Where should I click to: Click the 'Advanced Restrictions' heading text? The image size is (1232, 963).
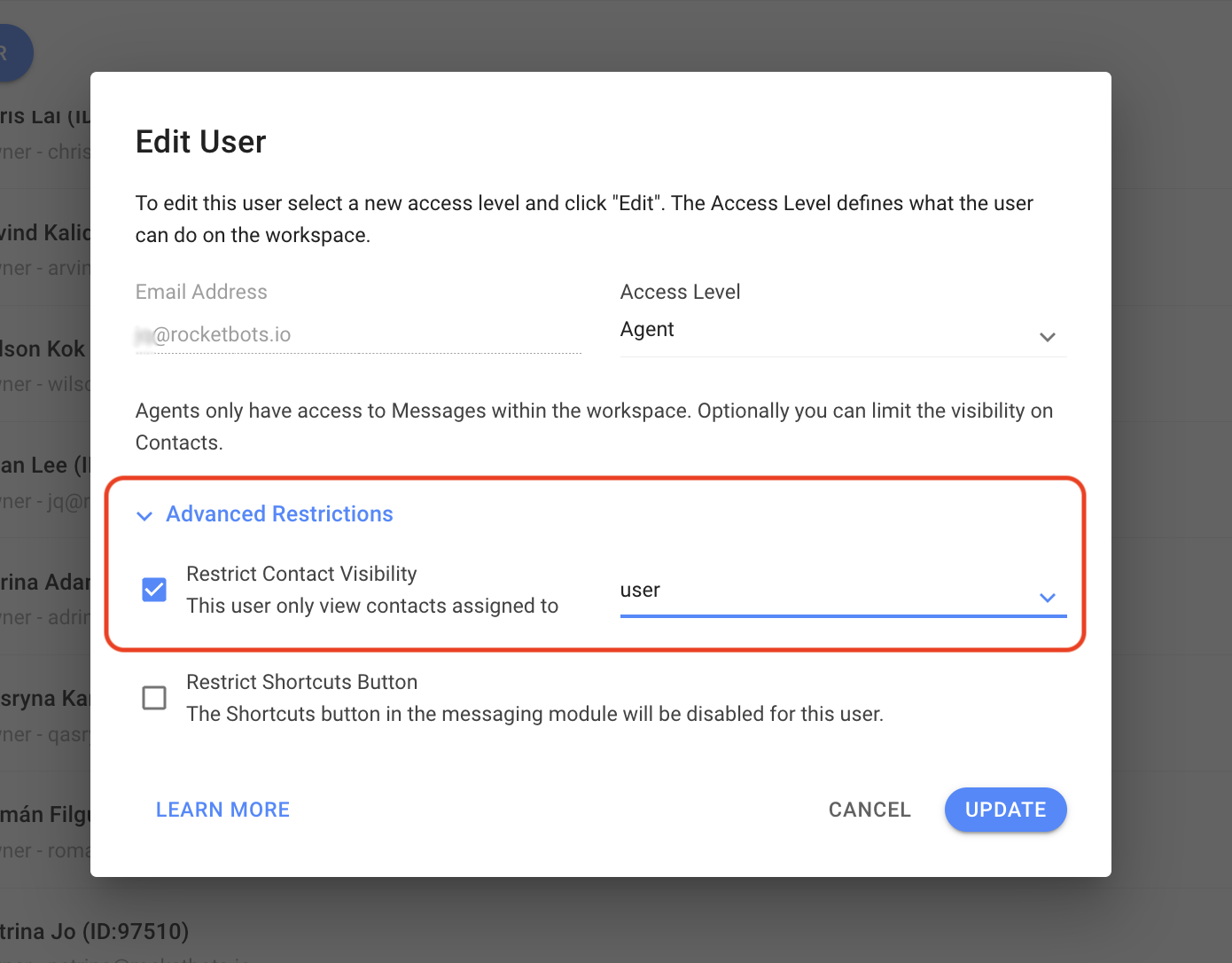pyautogui.click(x=279, y=514)
